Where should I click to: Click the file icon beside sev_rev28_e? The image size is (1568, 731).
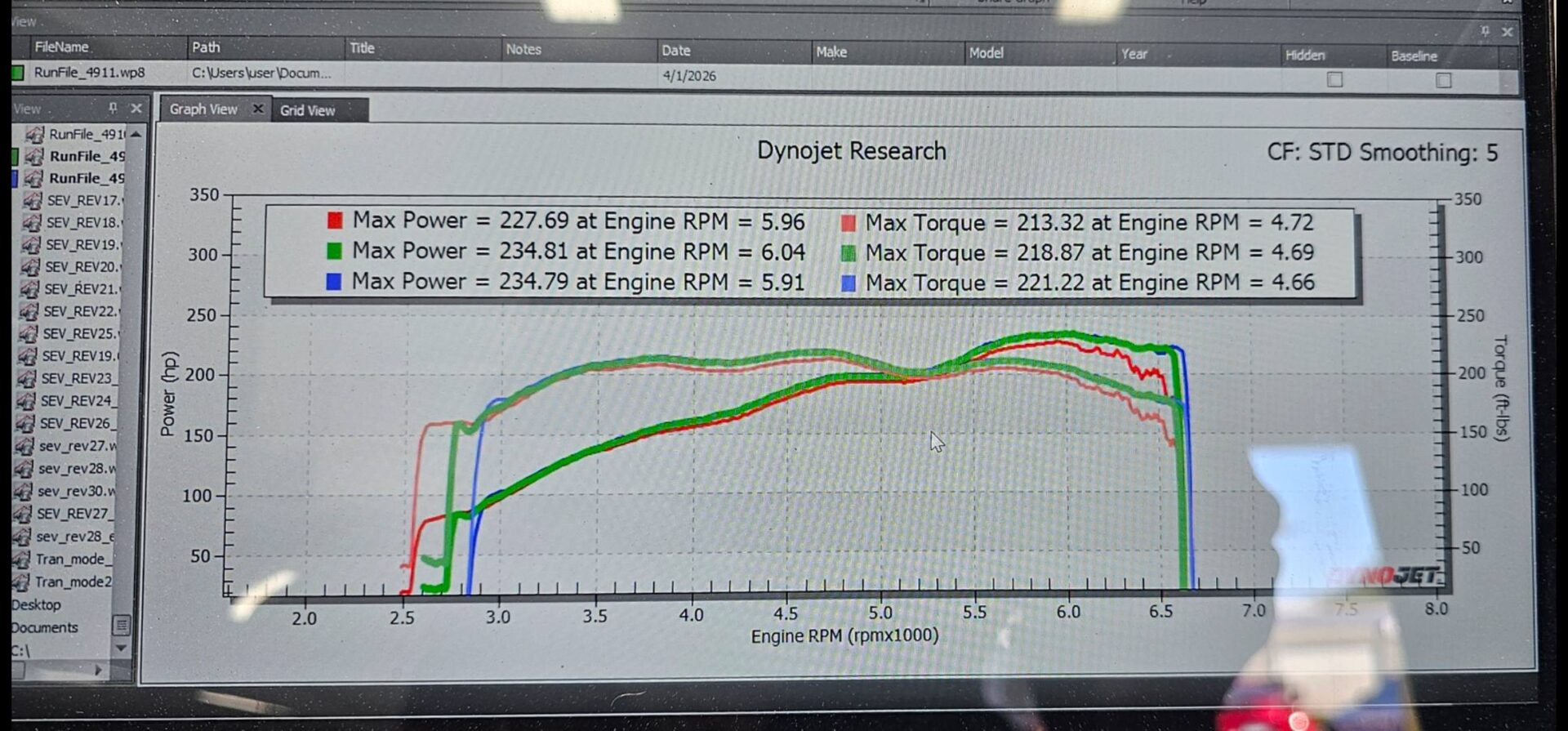click(x=22, y=537)
